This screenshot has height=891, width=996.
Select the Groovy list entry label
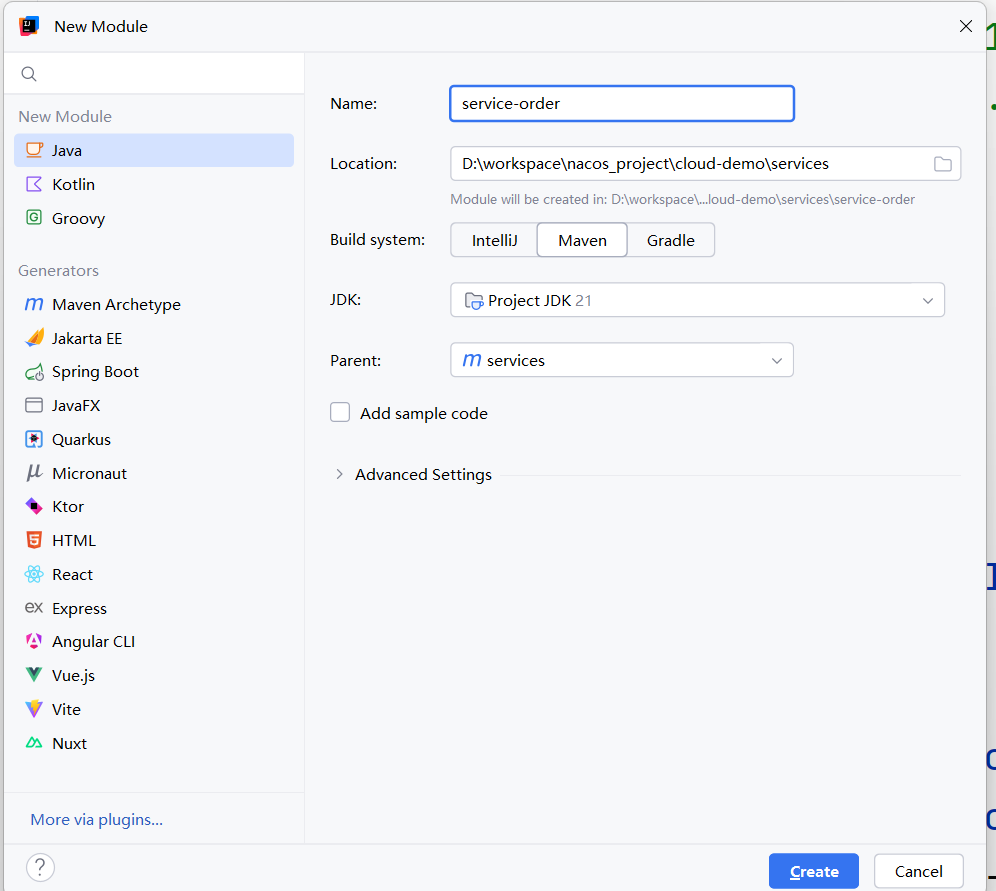[78, 218]
